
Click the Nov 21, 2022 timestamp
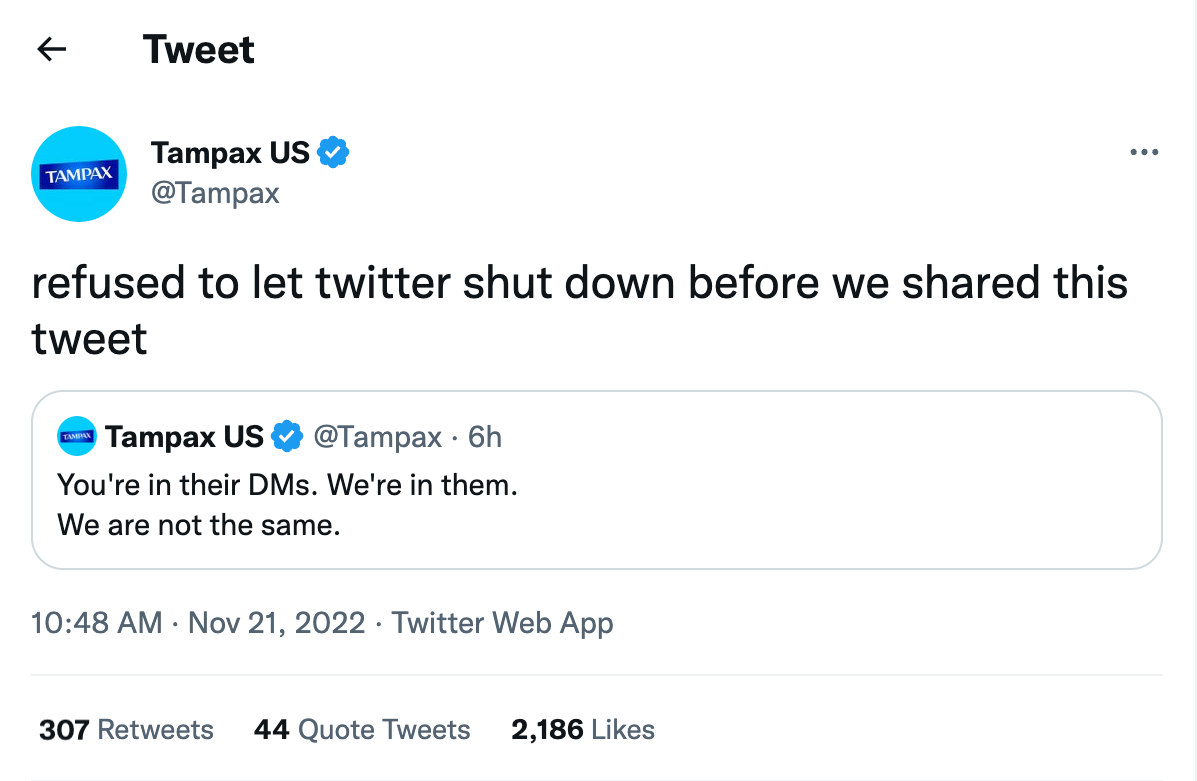pos(276,622)
